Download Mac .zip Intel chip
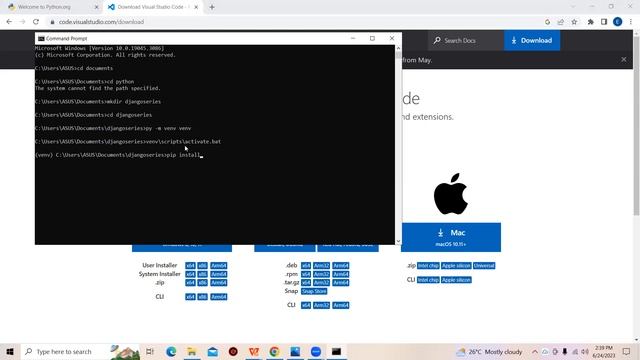This screenshot has height=360, width=640. 428,266
